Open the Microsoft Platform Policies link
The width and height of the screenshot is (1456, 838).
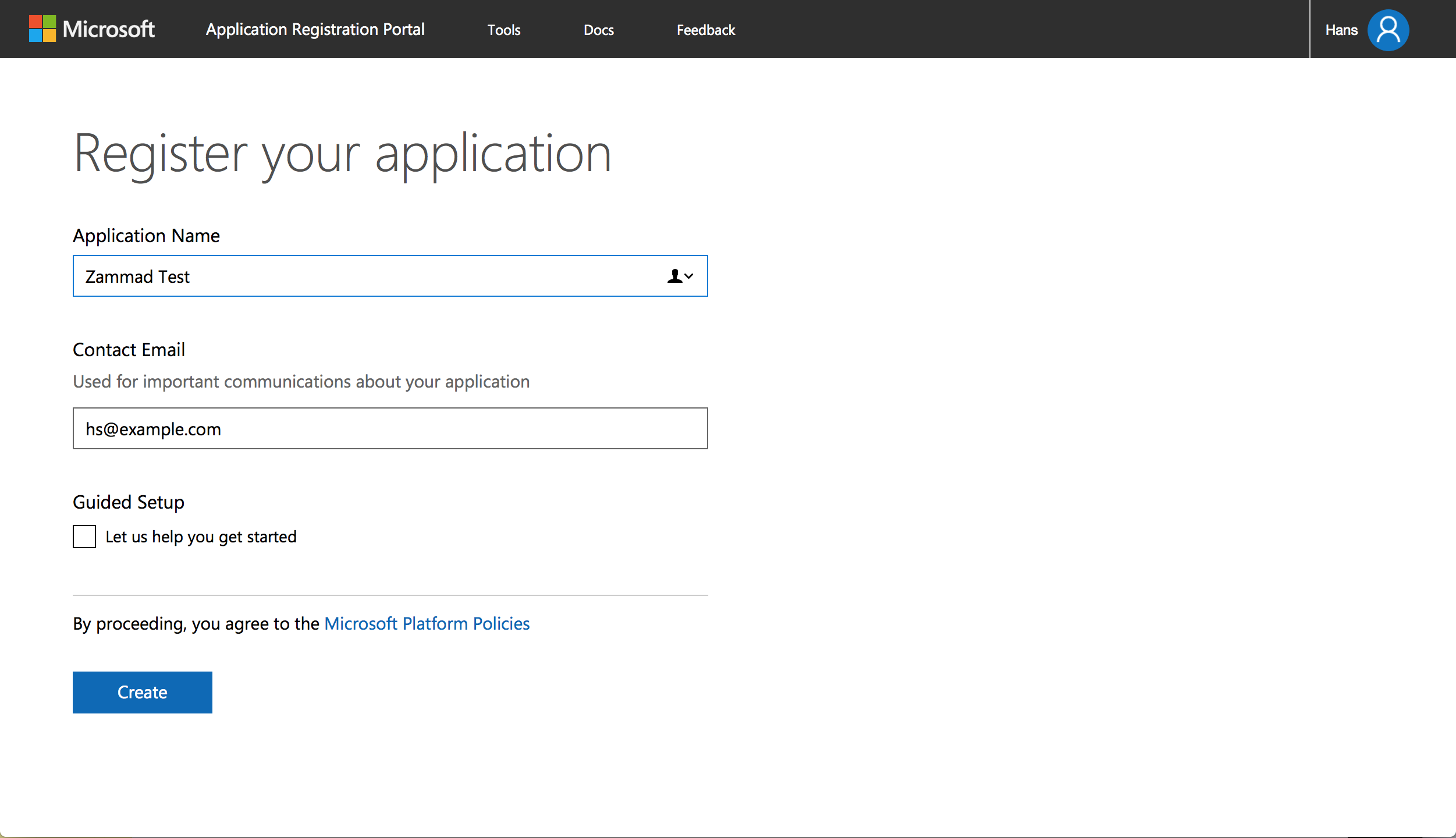[427, 623]
